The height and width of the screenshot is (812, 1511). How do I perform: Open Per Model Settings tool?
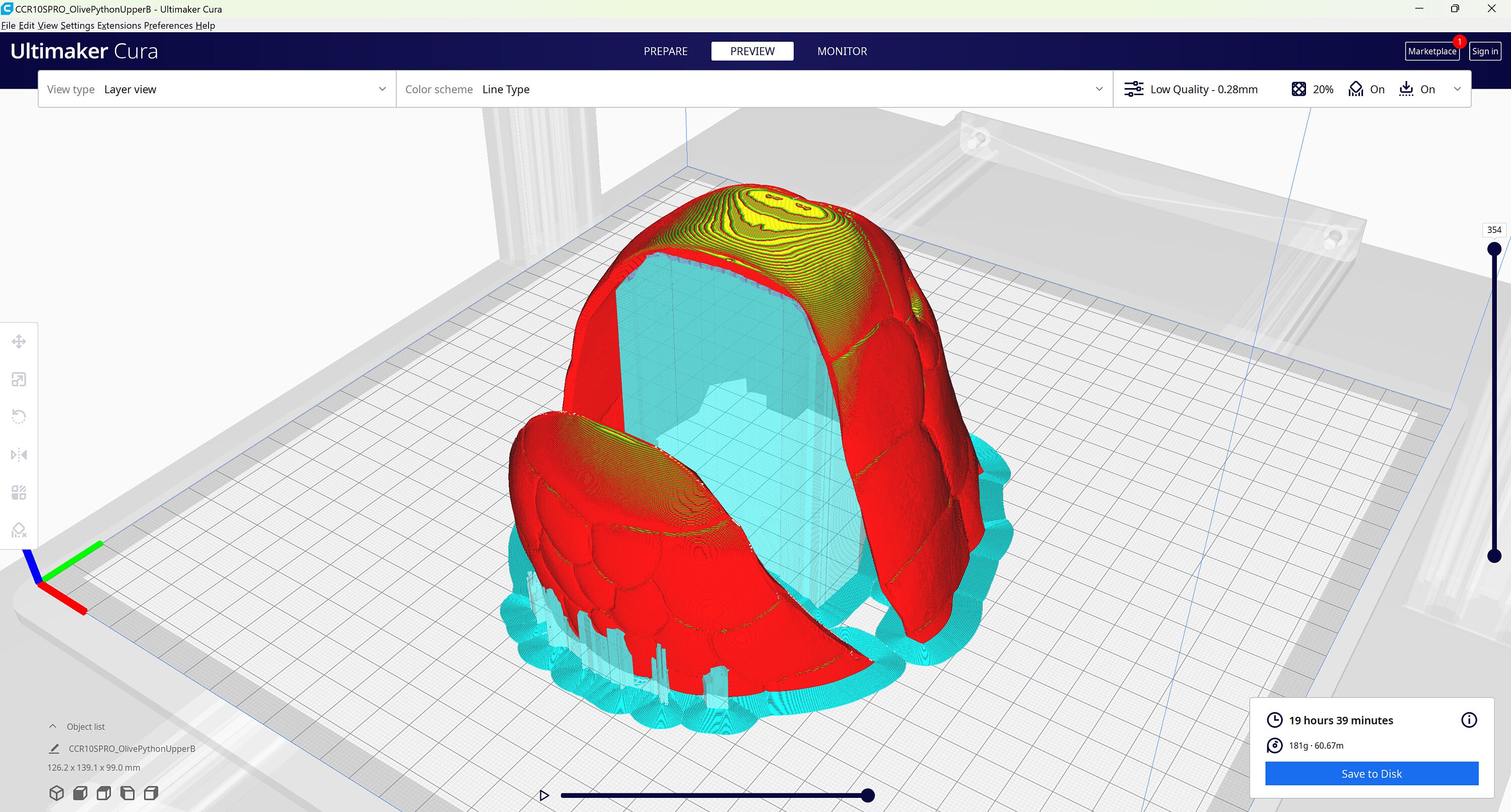pyautogui.click(x=19, y=492)
